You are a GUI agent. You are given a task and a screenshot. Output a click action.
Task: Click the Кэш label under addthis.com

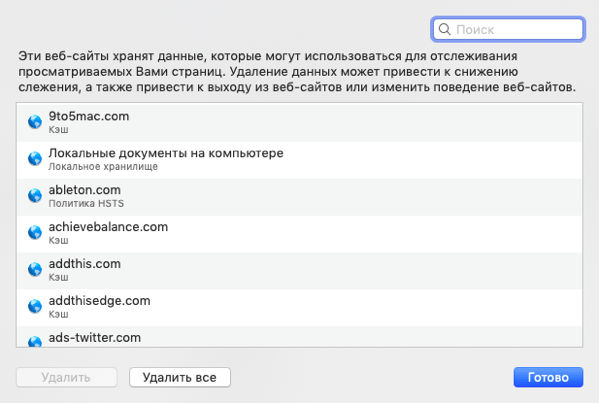[58, 277]
